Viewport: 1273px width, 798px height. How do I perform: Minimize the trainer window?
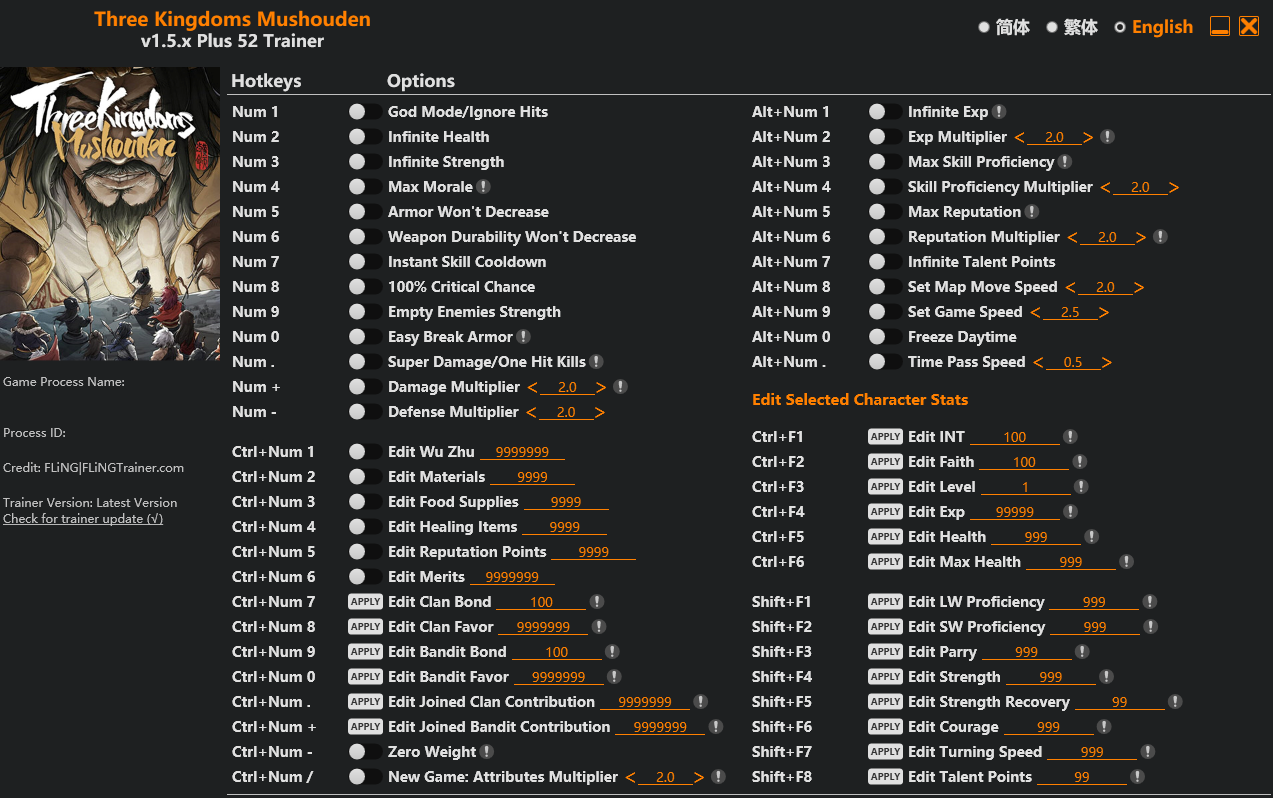click(1219, 26)
